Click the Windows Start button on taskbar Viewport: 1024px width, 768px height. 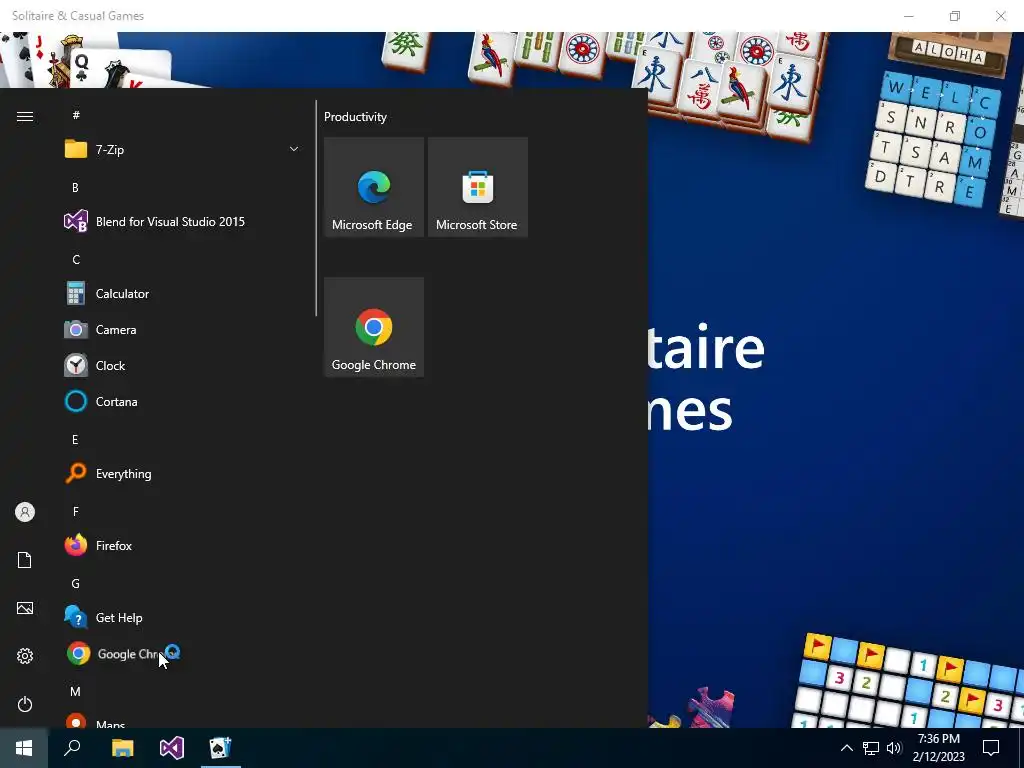tap(24, 748)
